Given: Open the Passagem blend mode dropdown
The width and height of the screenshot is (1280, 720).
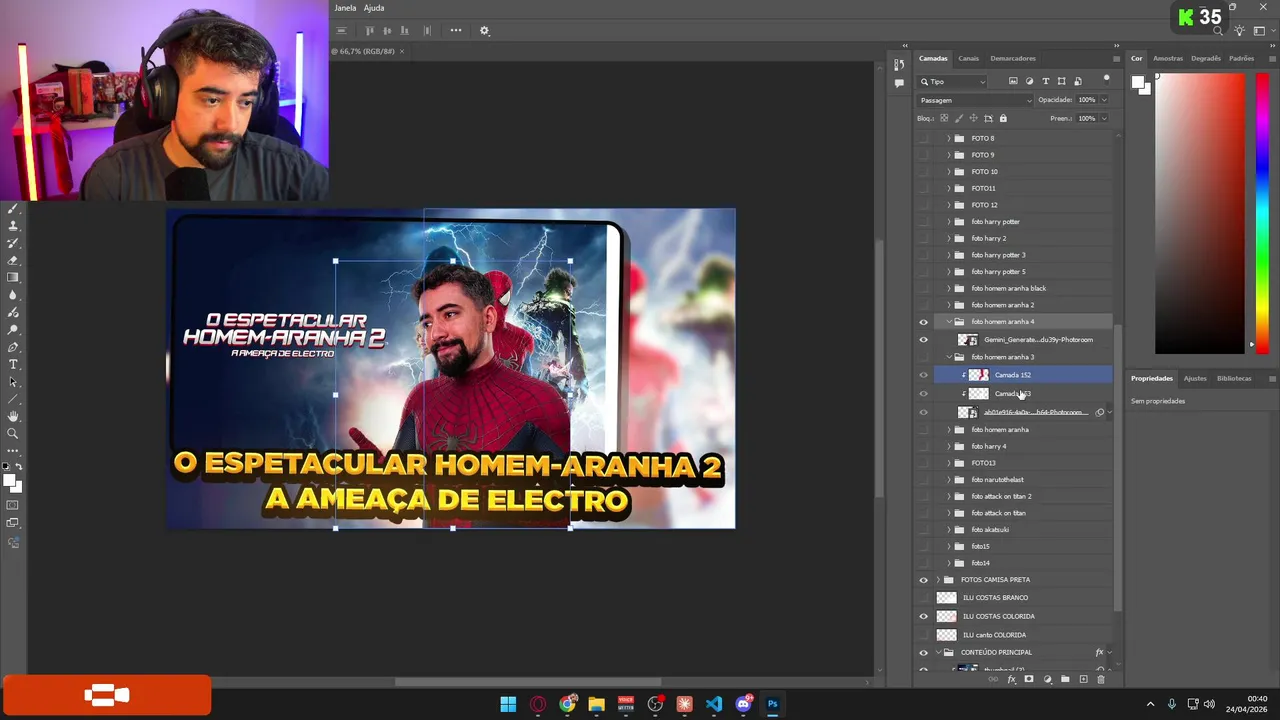Looking at the screenshot, I should point(975,100).
